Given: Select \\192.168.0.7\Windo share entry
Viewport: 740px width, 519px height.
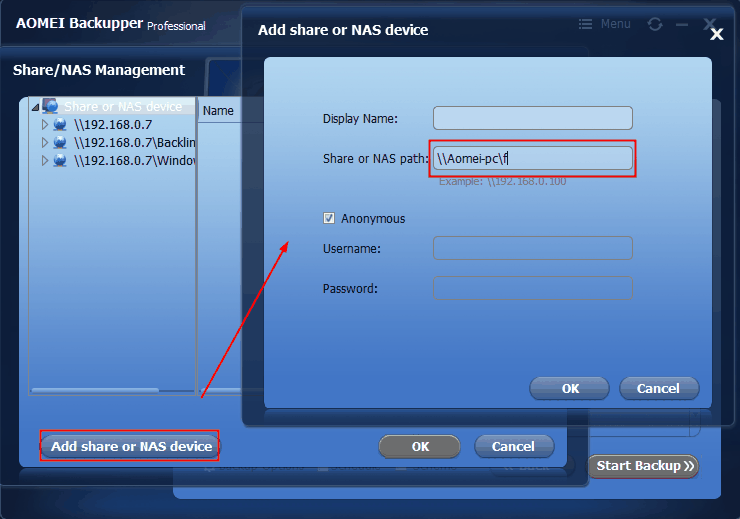Looking at the screenshot, I should [135, 160].
